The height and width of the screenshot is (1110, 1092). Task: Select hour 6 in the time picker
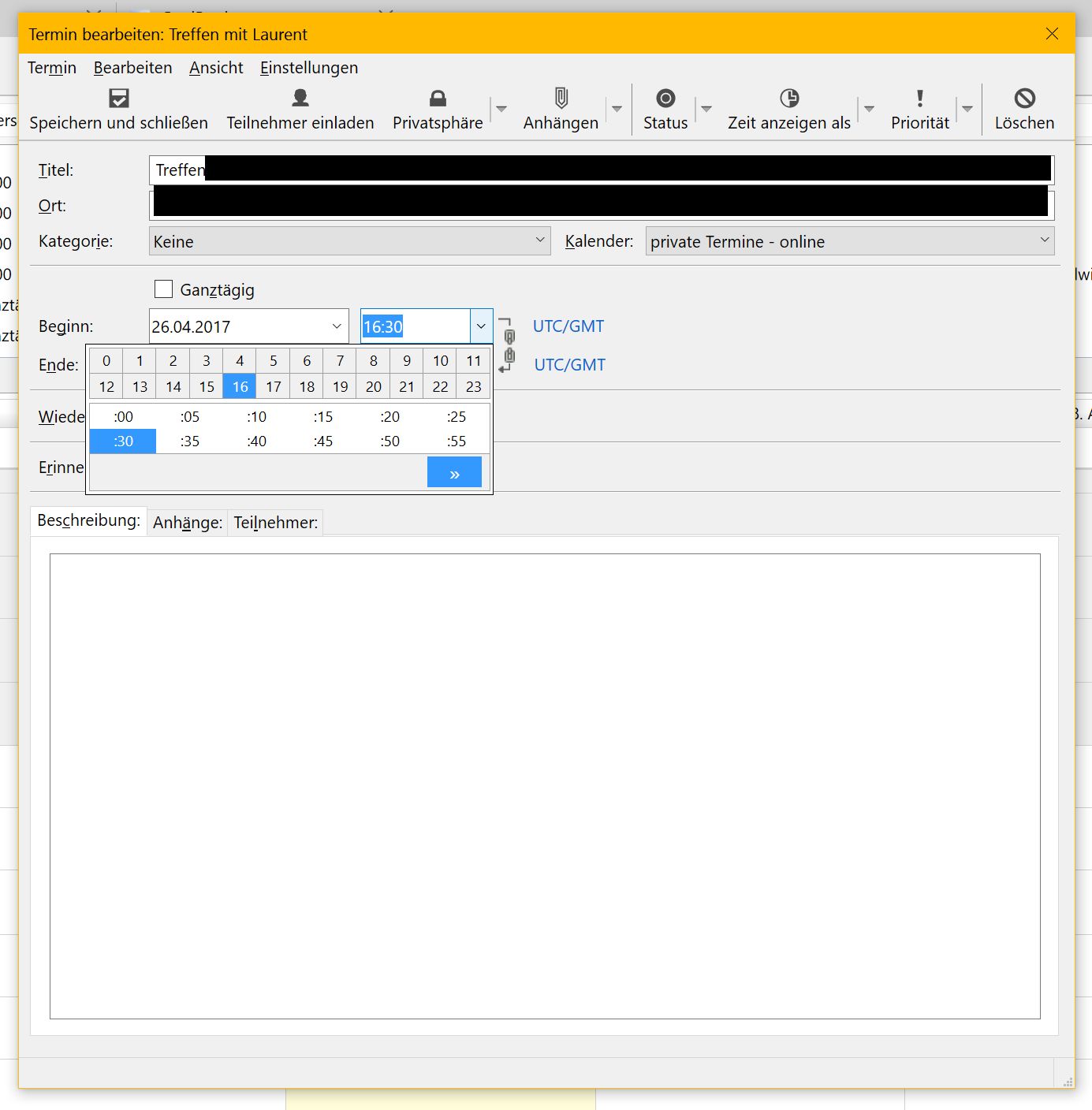[x=307, y=361]
